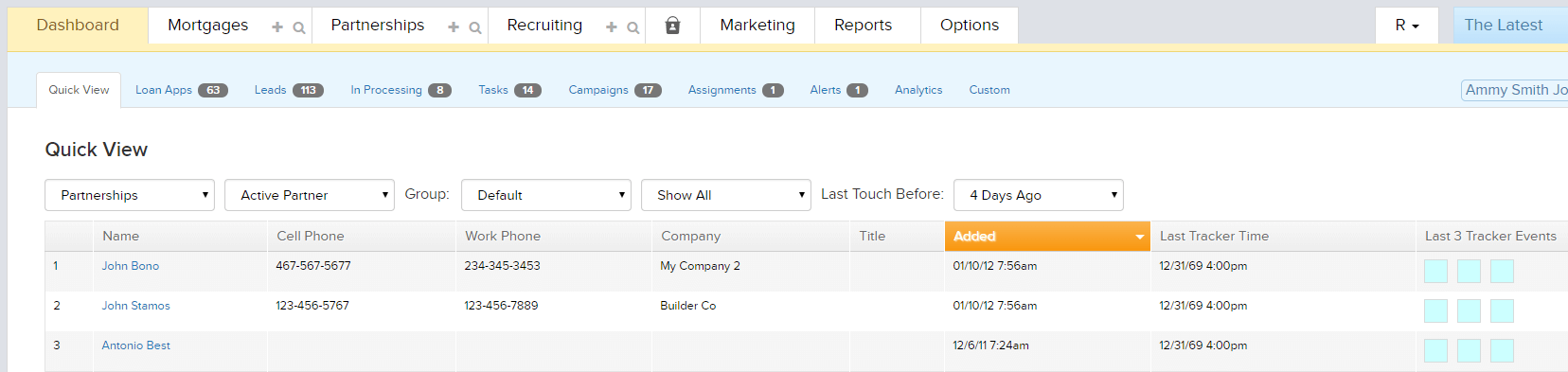The width and height of the screenshot is (1568, 372).
Task: Open the Options tab
Action: pyautogui.click(x=970, y=26)
